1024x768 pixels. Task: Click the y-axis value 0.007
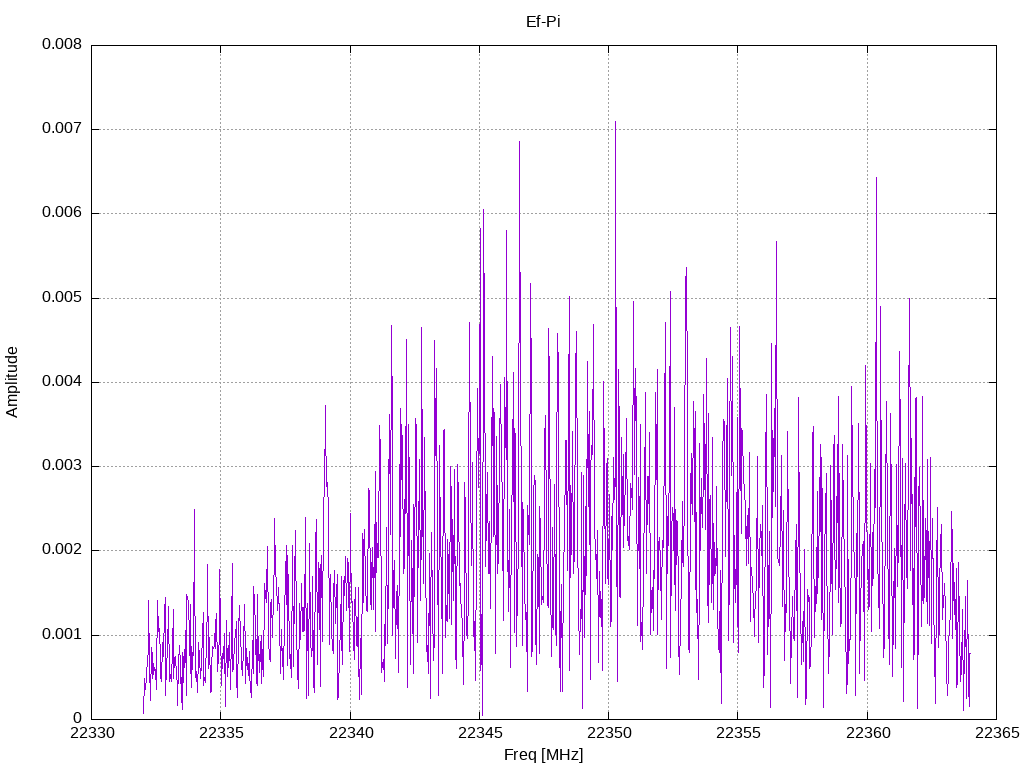click(x=62, y=129)
